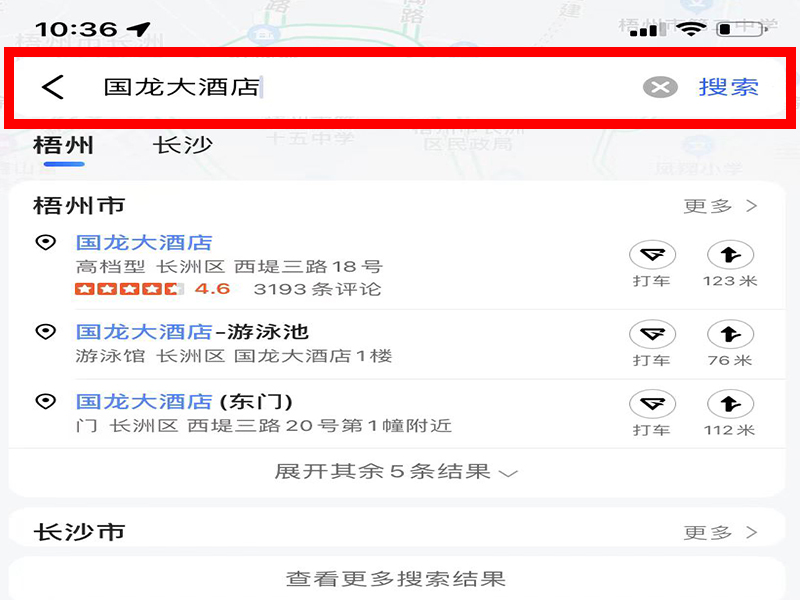The height and width of the screenshot is (600, 800).
Task: Tap location pin icon beside 国龙大酒店-游泳池
Action: 45,332
